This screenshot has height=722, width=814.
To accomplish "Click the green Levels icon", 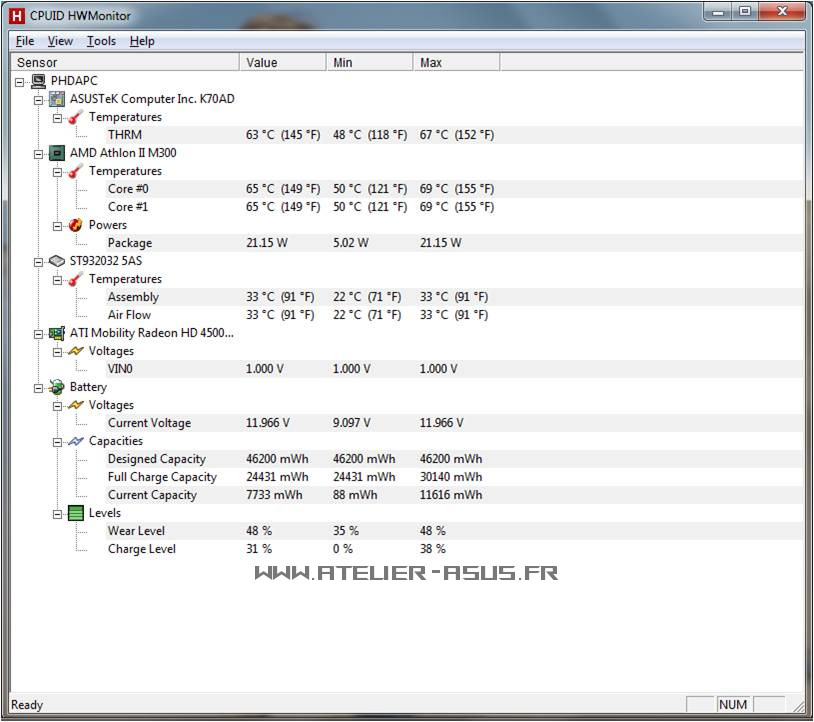I will coord(76,513).
